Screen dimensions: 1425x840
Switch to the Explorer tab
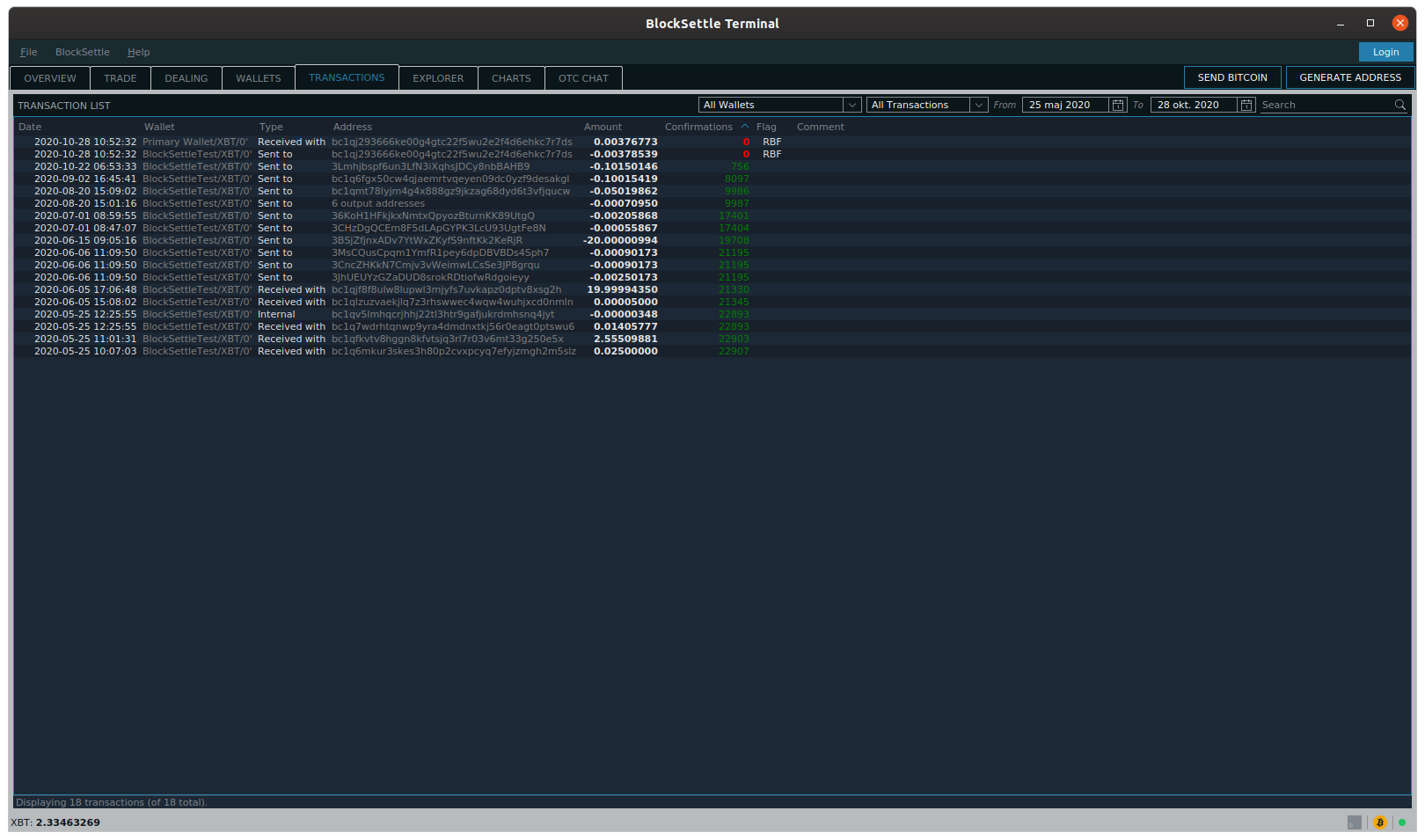click(438, 78)
